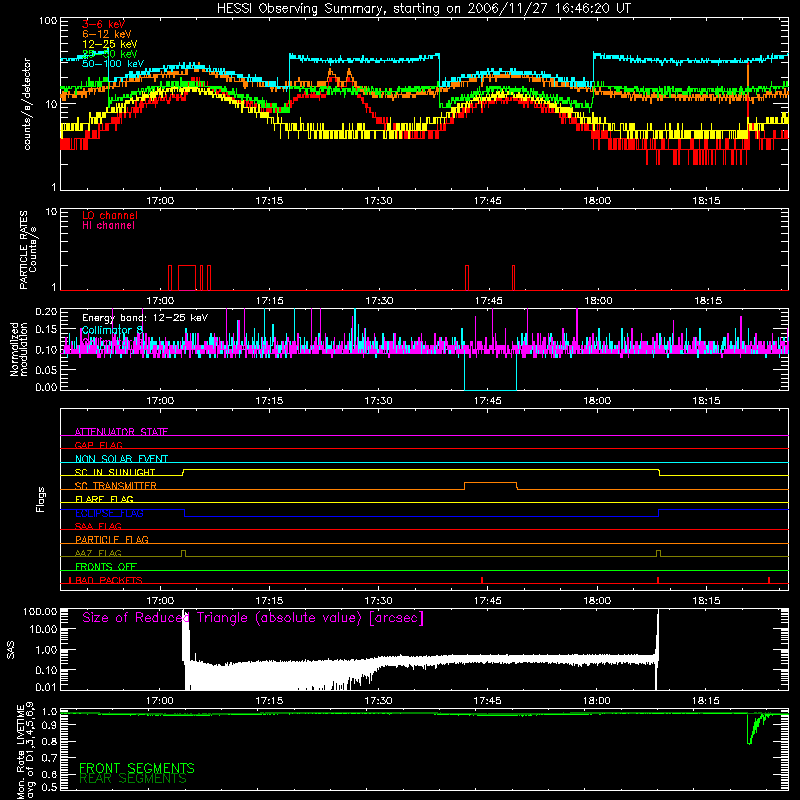Click the FLARE FLAG label

click(104, 499)
